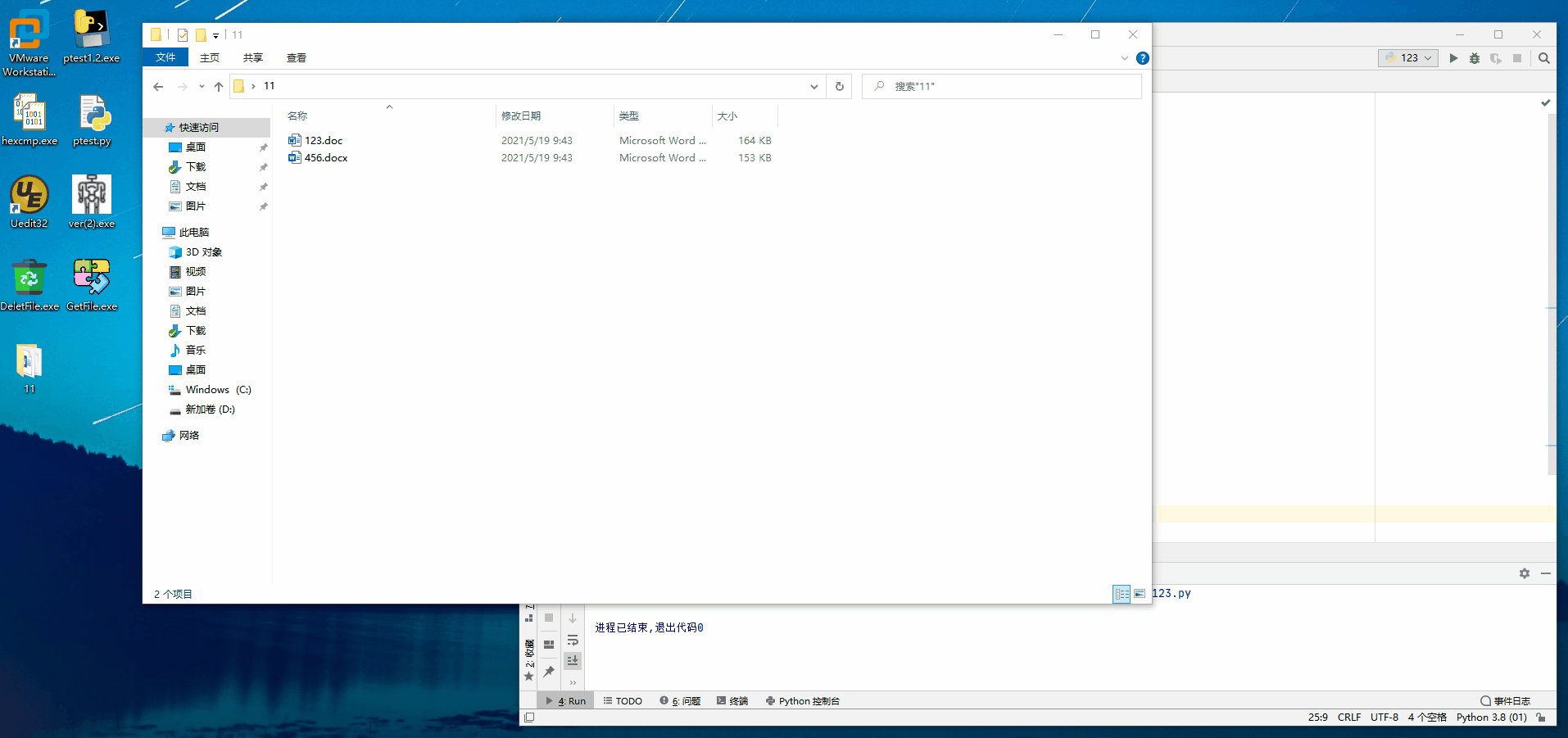Open PyCharm's Search Everywhere magnifier
Viewport: 1568px width, 738px height.
[1544, 58]
